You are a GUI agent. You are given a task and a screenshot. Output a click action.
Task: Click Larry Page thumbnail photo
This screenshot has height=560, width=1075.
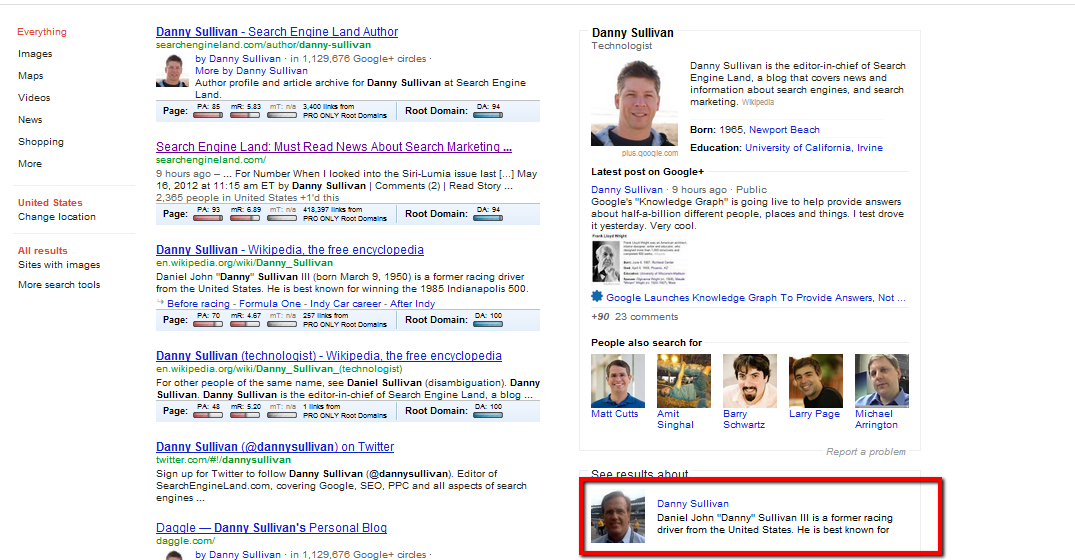coord(816,380)
